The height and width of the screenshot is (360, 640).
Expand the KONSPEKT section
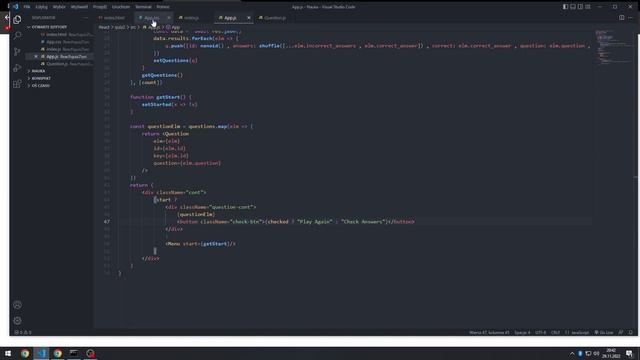[41, 78]
